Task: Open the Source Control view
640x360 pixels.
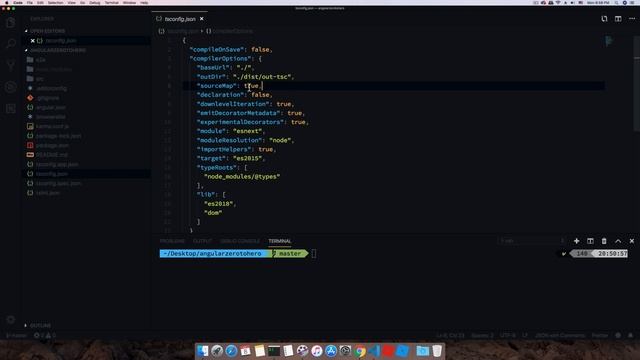Action: [x=11, y=65]
